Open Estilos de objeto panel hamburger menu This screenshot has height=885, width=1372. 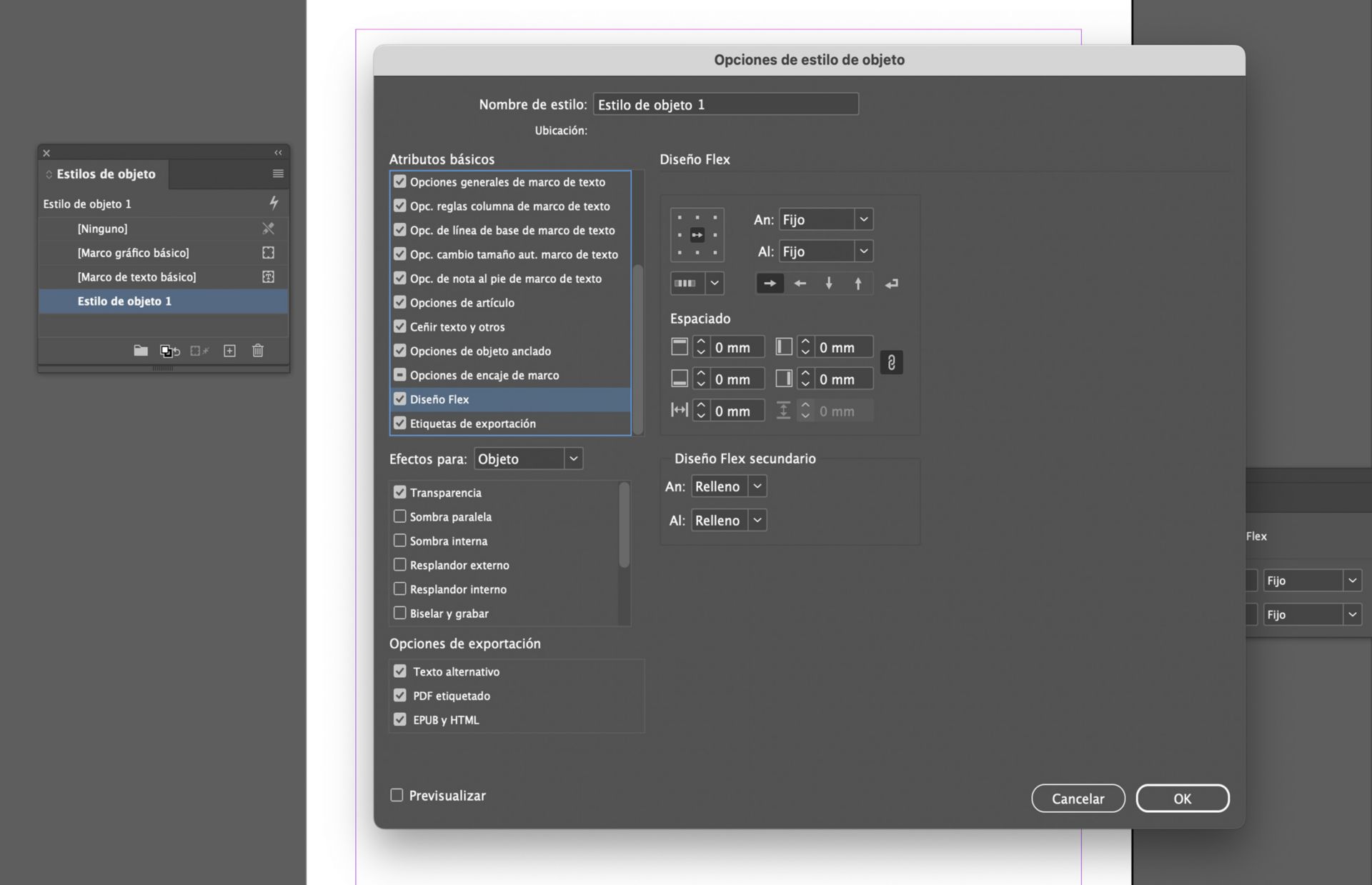278,174
